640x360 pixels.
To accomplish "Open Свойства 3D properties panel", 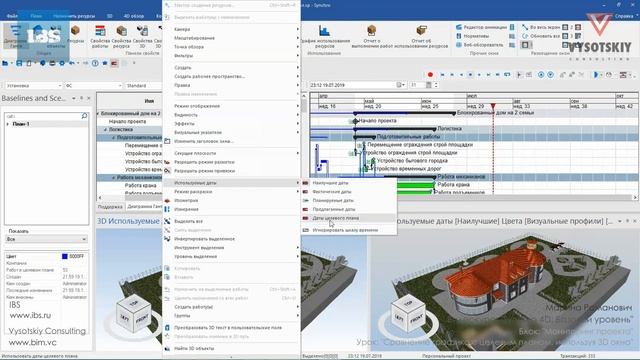I will pos(142,36).
